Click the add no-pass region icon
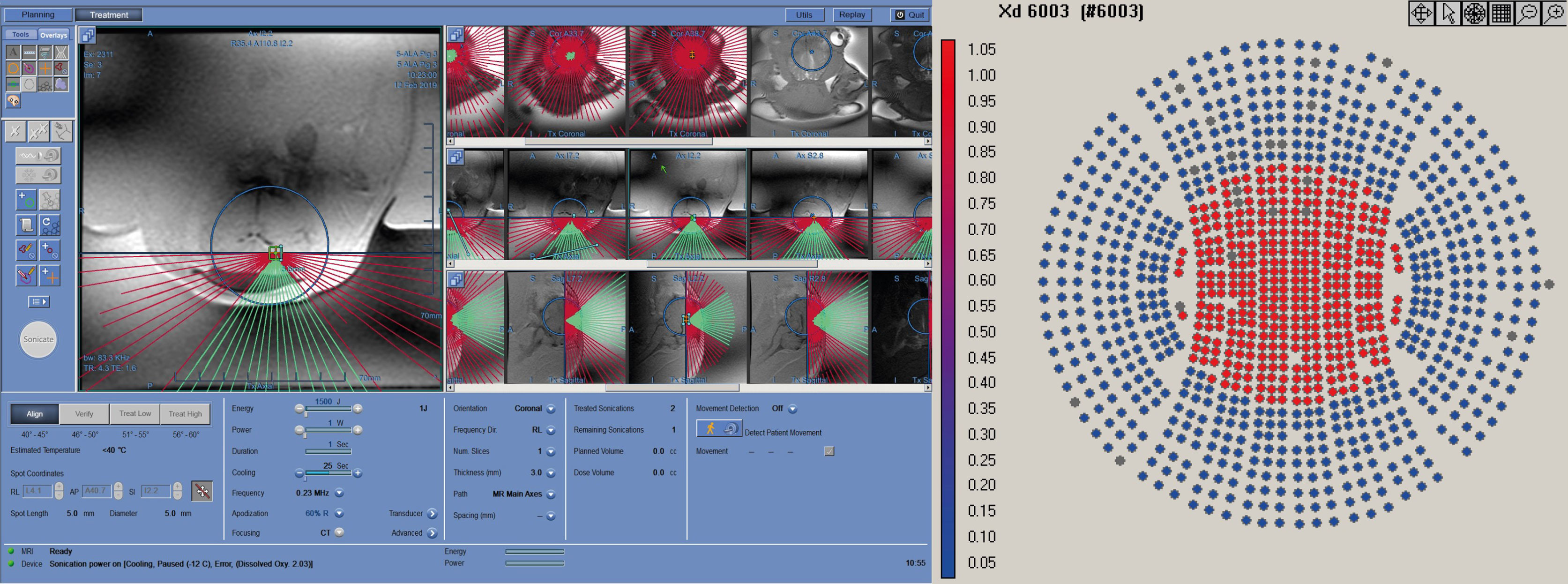 (x=50, y=250)
